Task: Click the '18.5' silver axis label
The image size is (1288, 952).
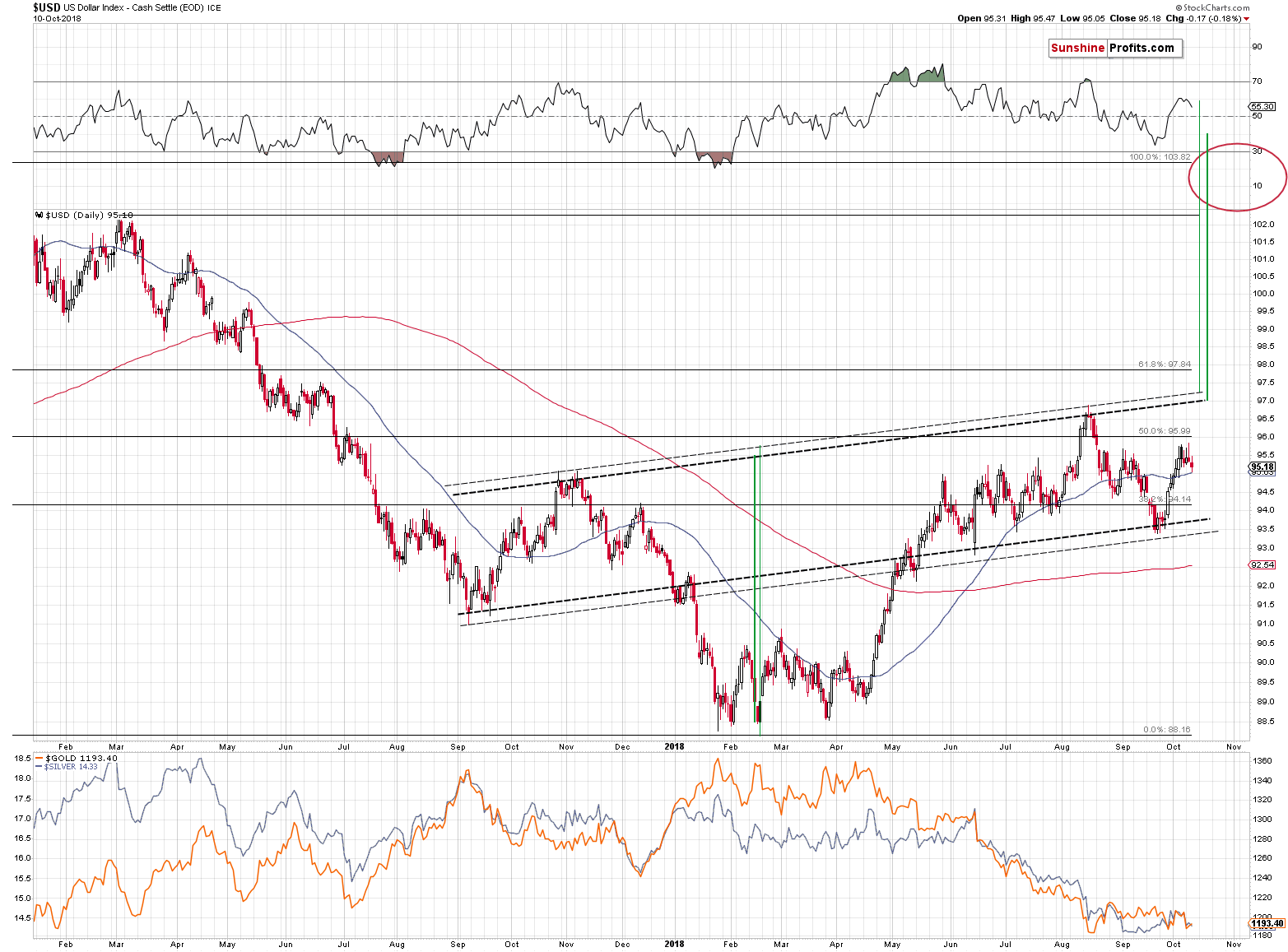Action: coord(22,758)
